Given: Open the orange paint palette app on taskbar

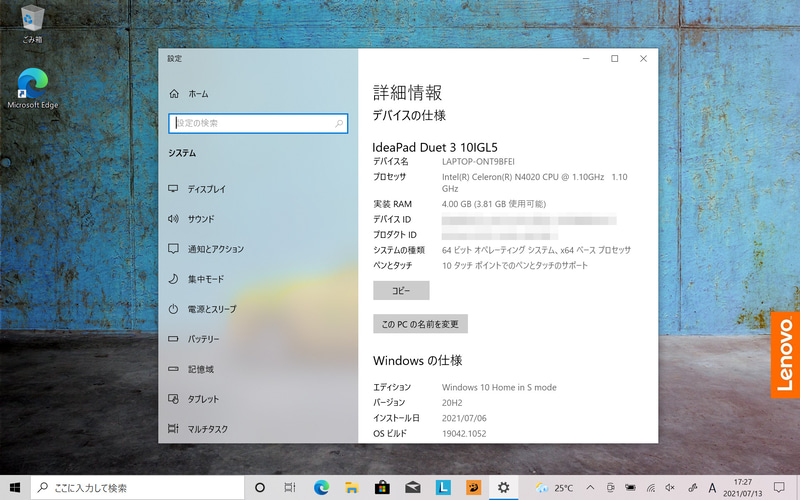Looking at the screenshot, I should point(473,488).
